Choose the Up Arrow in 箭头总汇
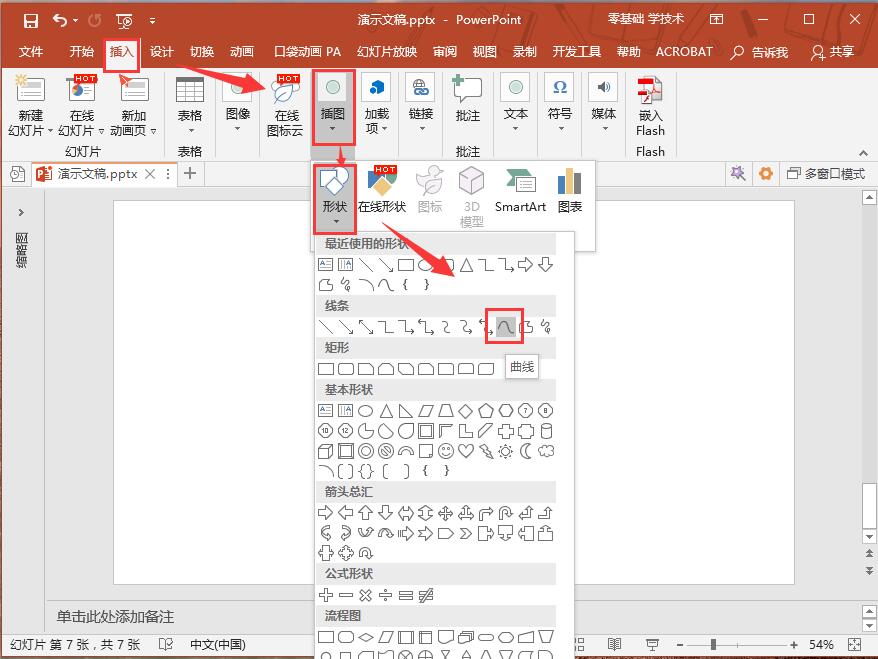The image size is (878, 659). pos(366,513)
